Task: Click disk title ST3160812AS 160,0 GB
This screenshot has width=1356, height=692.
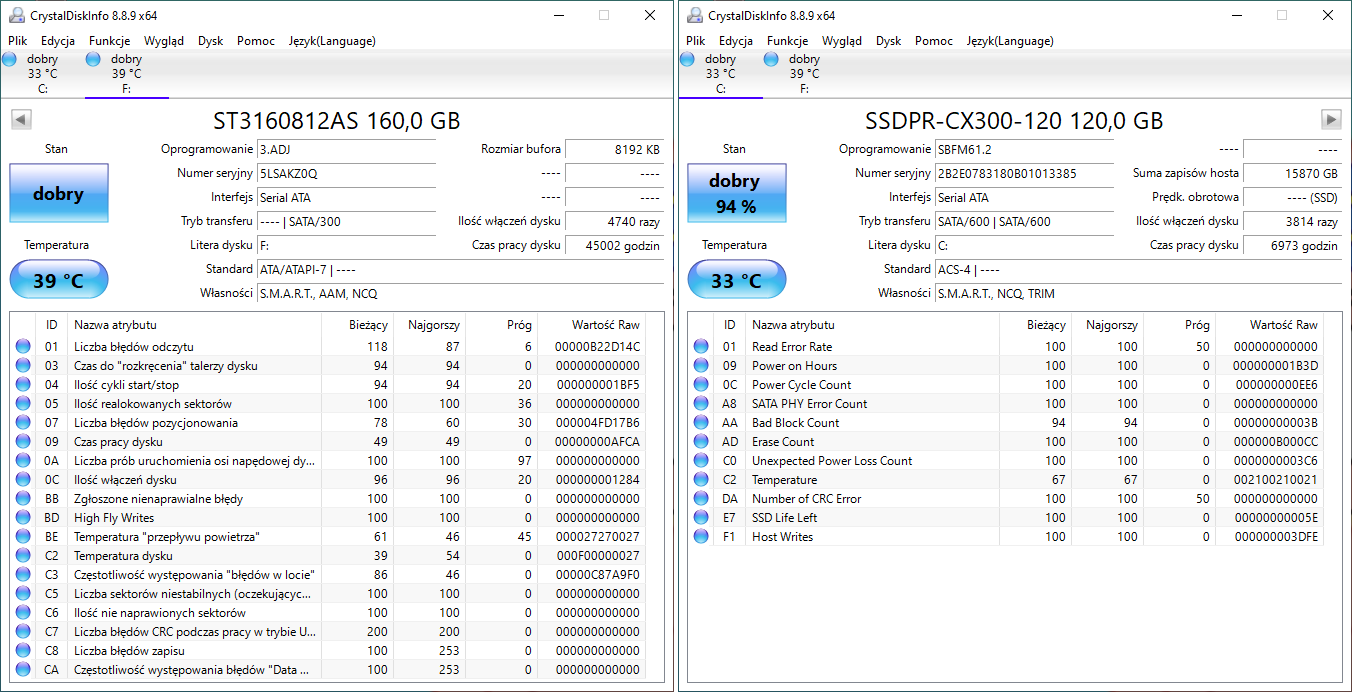Action: click(x=337, y=121)
